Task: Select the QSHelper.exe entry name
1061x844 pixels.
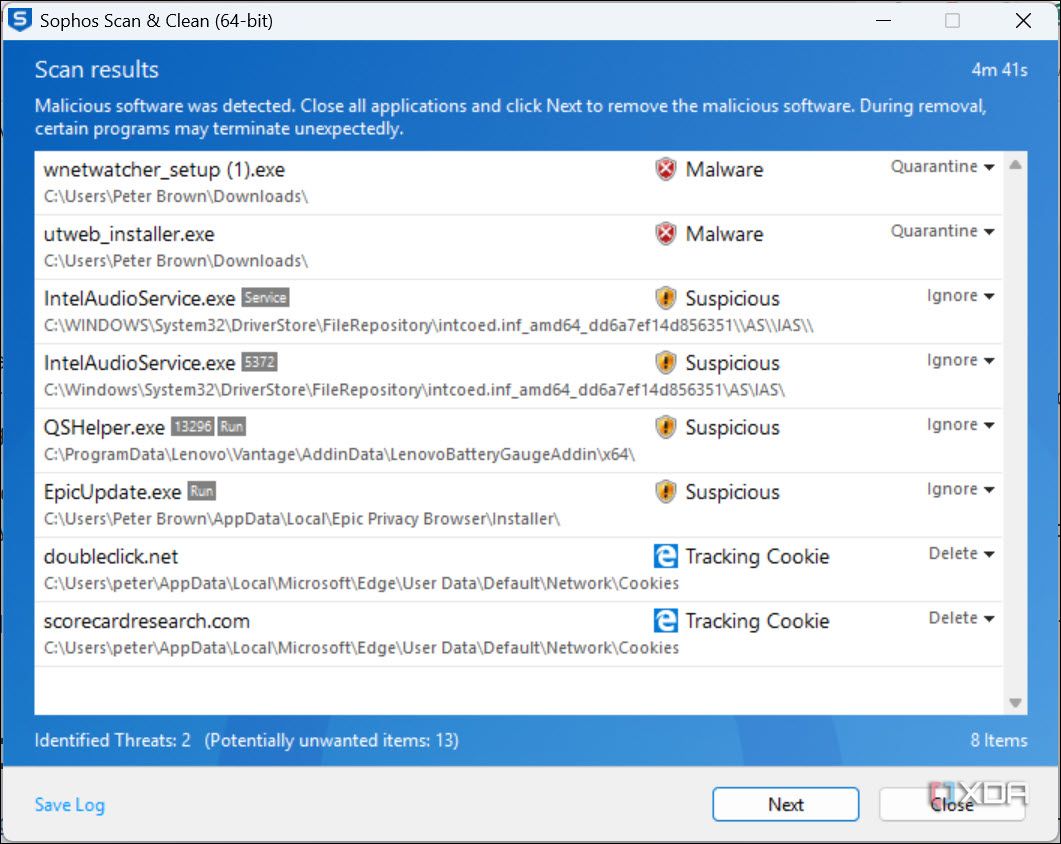Action: coord(104,427)
